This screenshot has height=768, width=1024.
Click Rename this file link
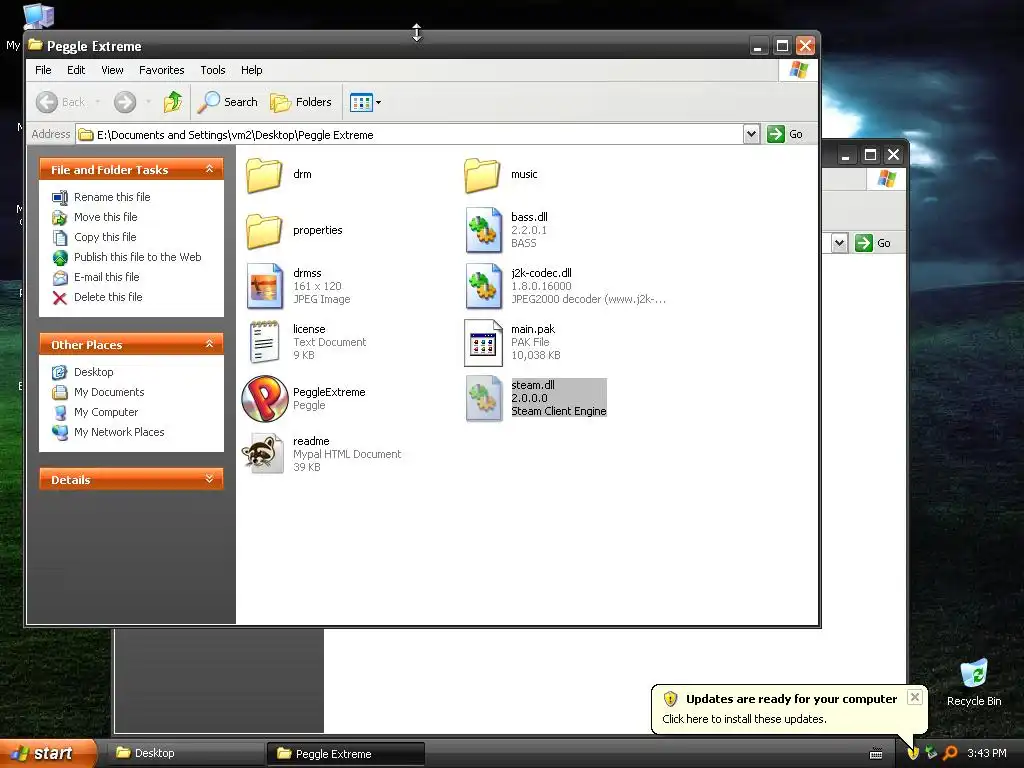pos(112,197)
